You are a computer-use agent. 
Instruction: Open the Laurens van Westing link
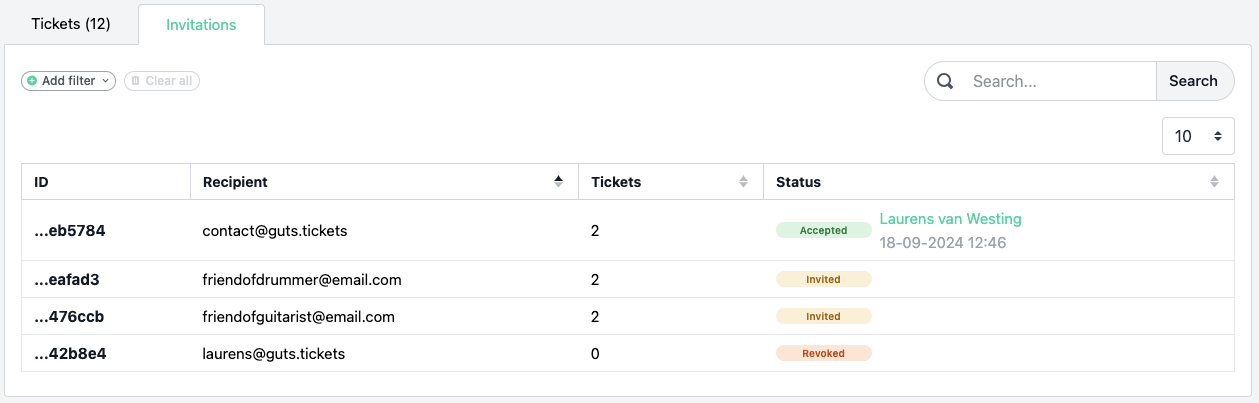[950, 219]
